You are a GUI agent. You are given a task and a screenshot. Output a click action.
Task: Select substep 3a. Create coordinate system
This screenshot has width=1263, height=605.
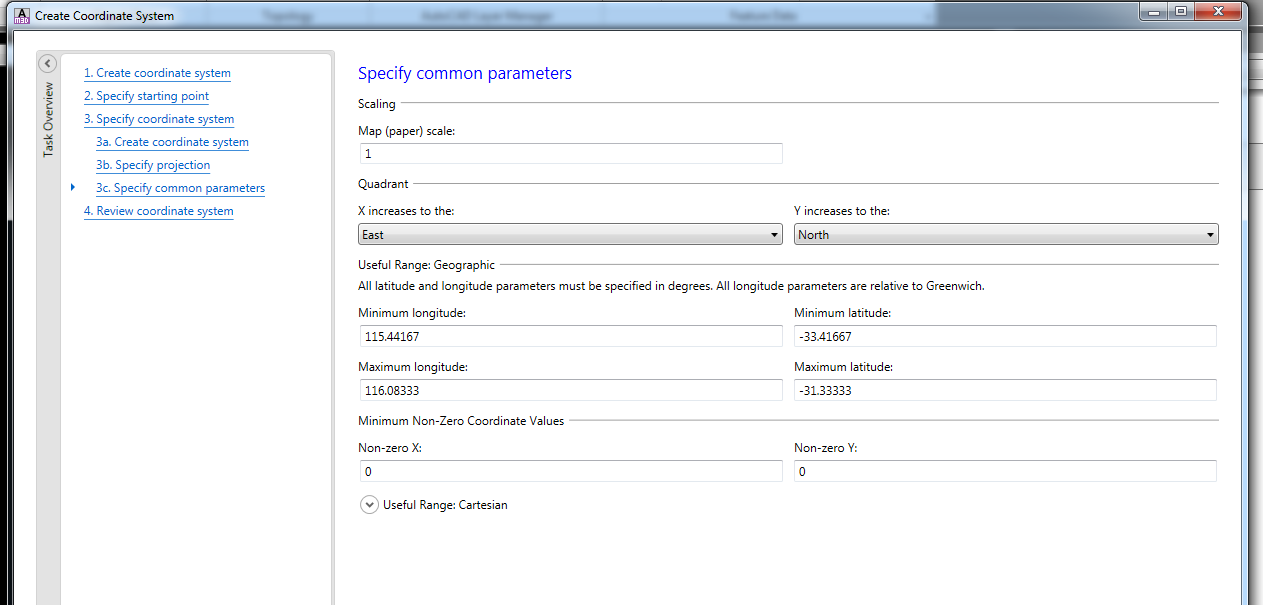click(172, 142)
